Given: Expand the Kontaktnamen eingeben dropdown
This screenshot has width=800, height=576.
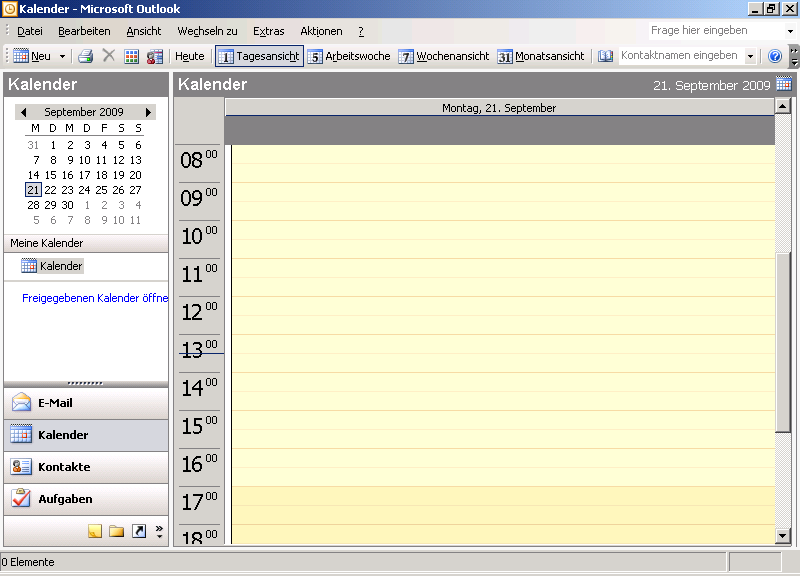Looking at the screenshot, I should pos(751,57).
